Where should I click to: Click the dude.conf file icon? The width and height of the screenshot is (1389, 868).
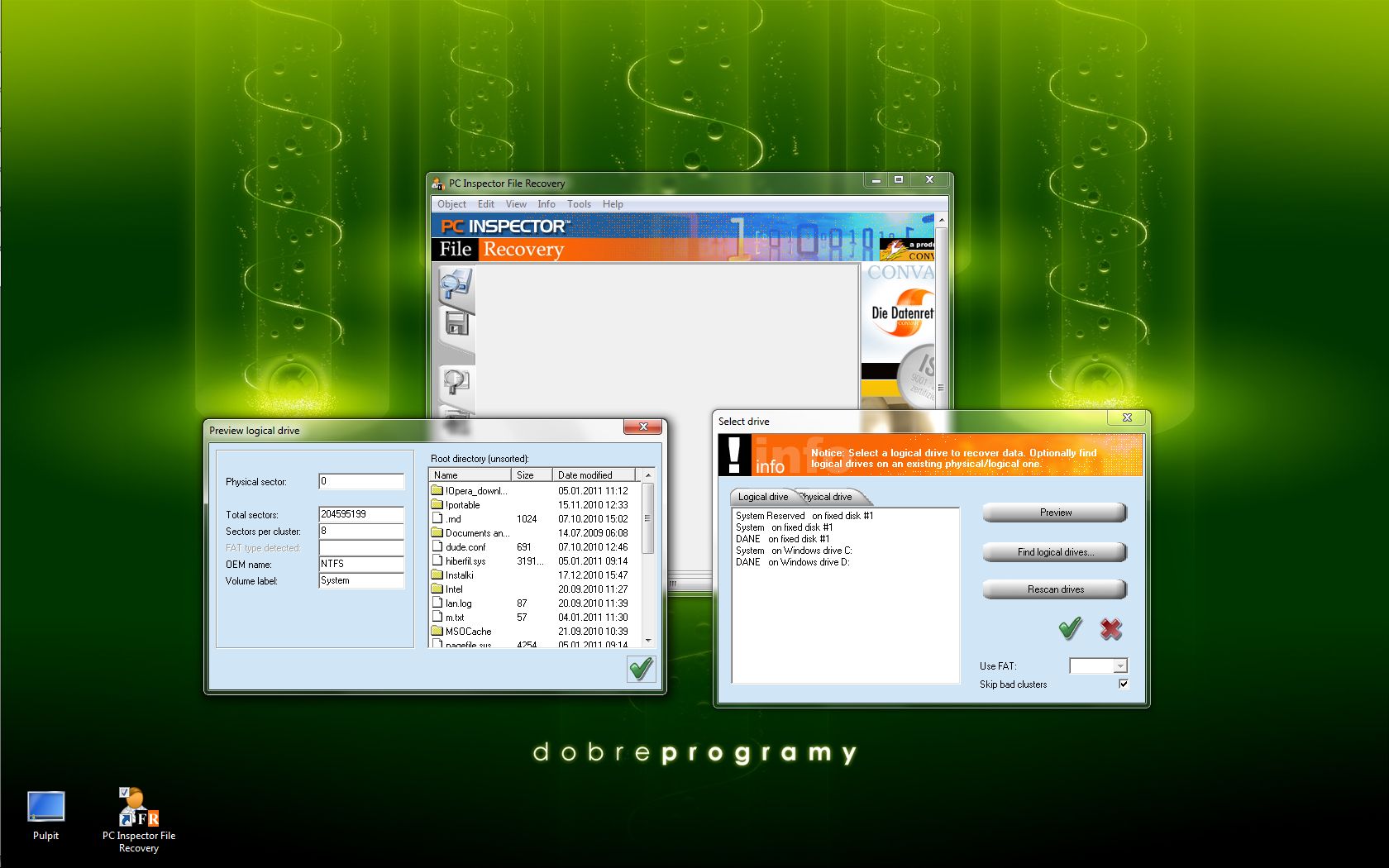[x=437, y=546]
